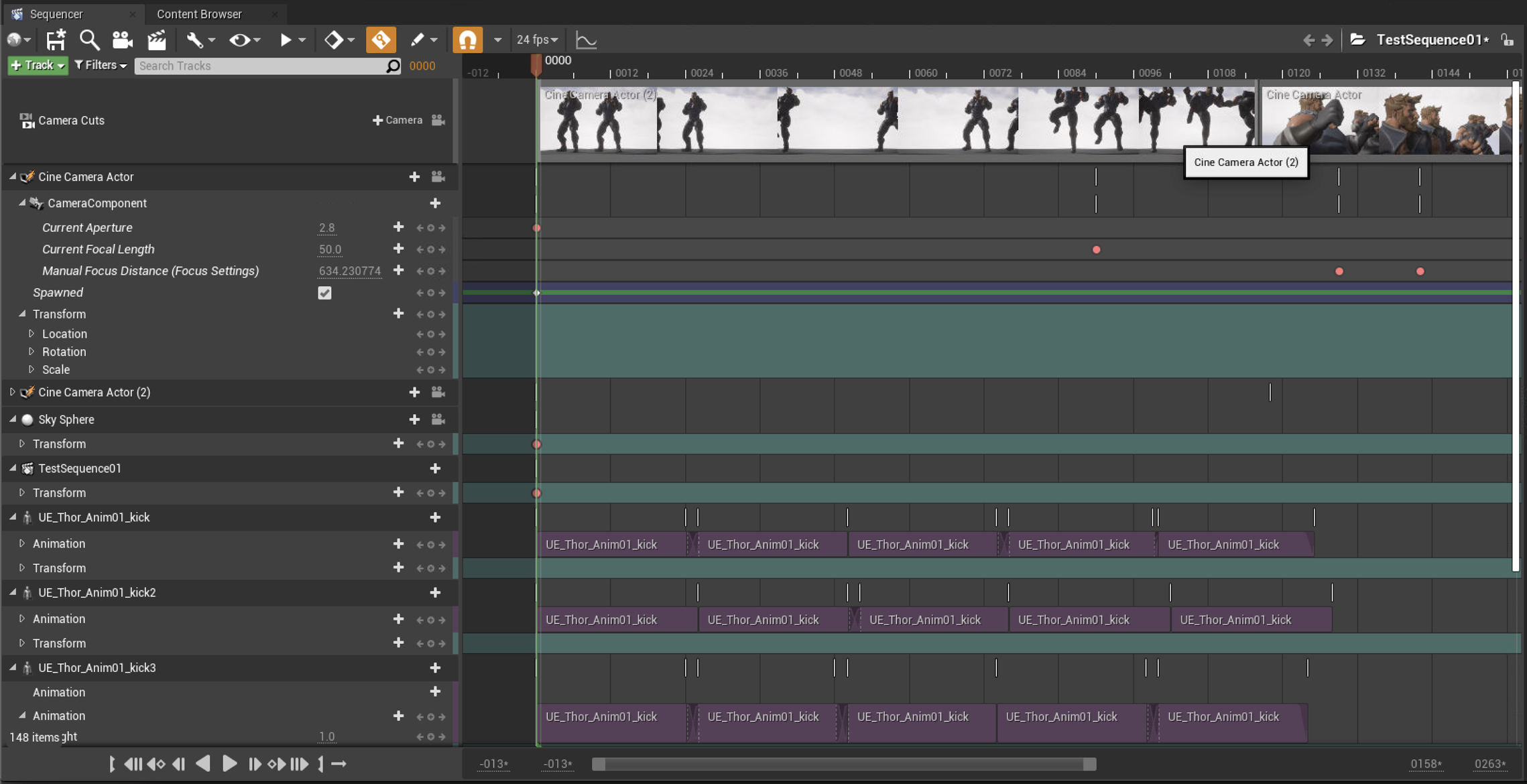Toggle the orange magnet Snapping icon
This screenshot has height=784, width=1527.
click(x=468, y=40)
